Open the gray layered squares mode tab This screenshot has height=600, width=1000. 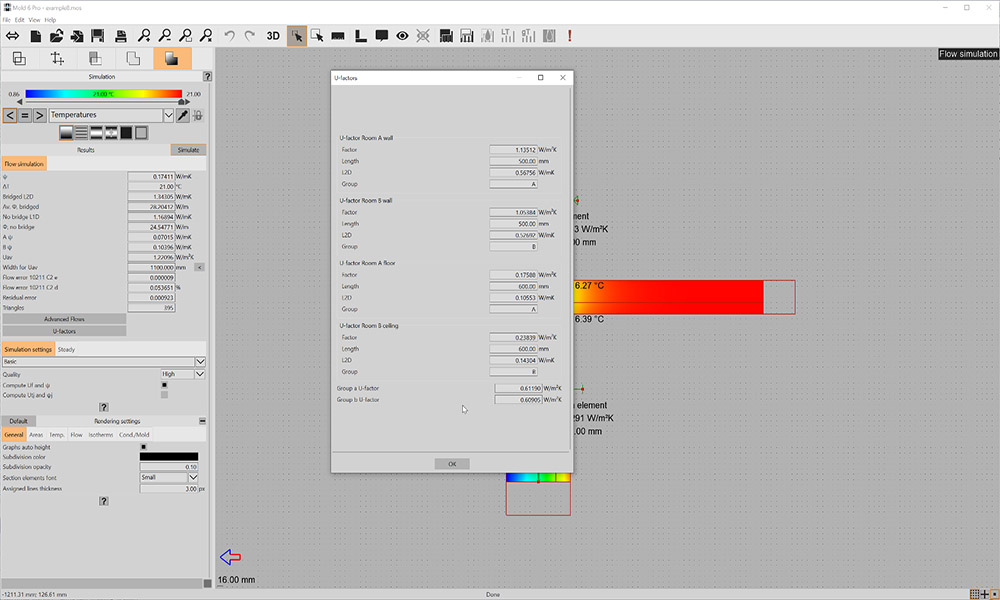coord(95,59)
